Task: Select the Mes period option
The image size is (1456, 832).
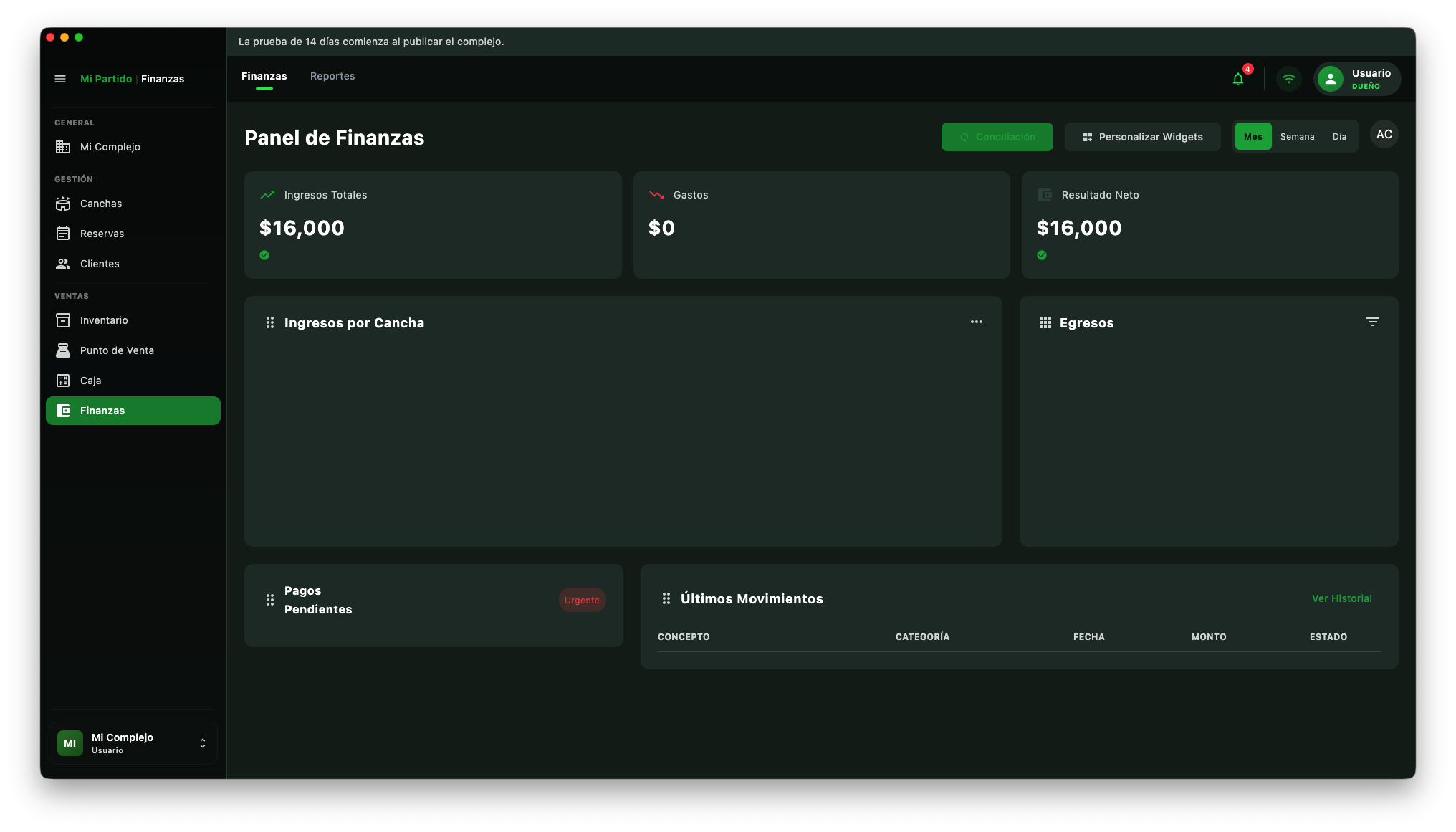Action: pos(1253,136)
